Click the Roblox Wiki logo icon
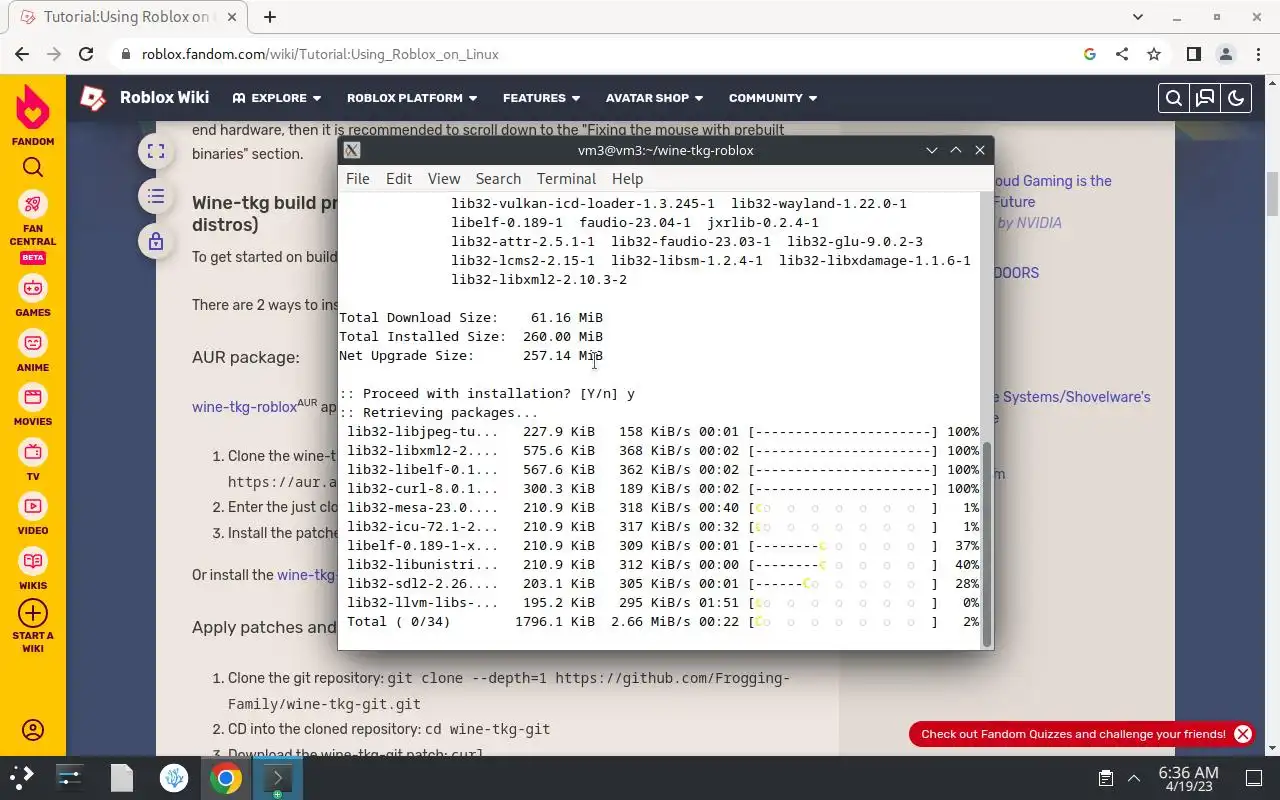 pyautogui.click(x=93, y=98)
